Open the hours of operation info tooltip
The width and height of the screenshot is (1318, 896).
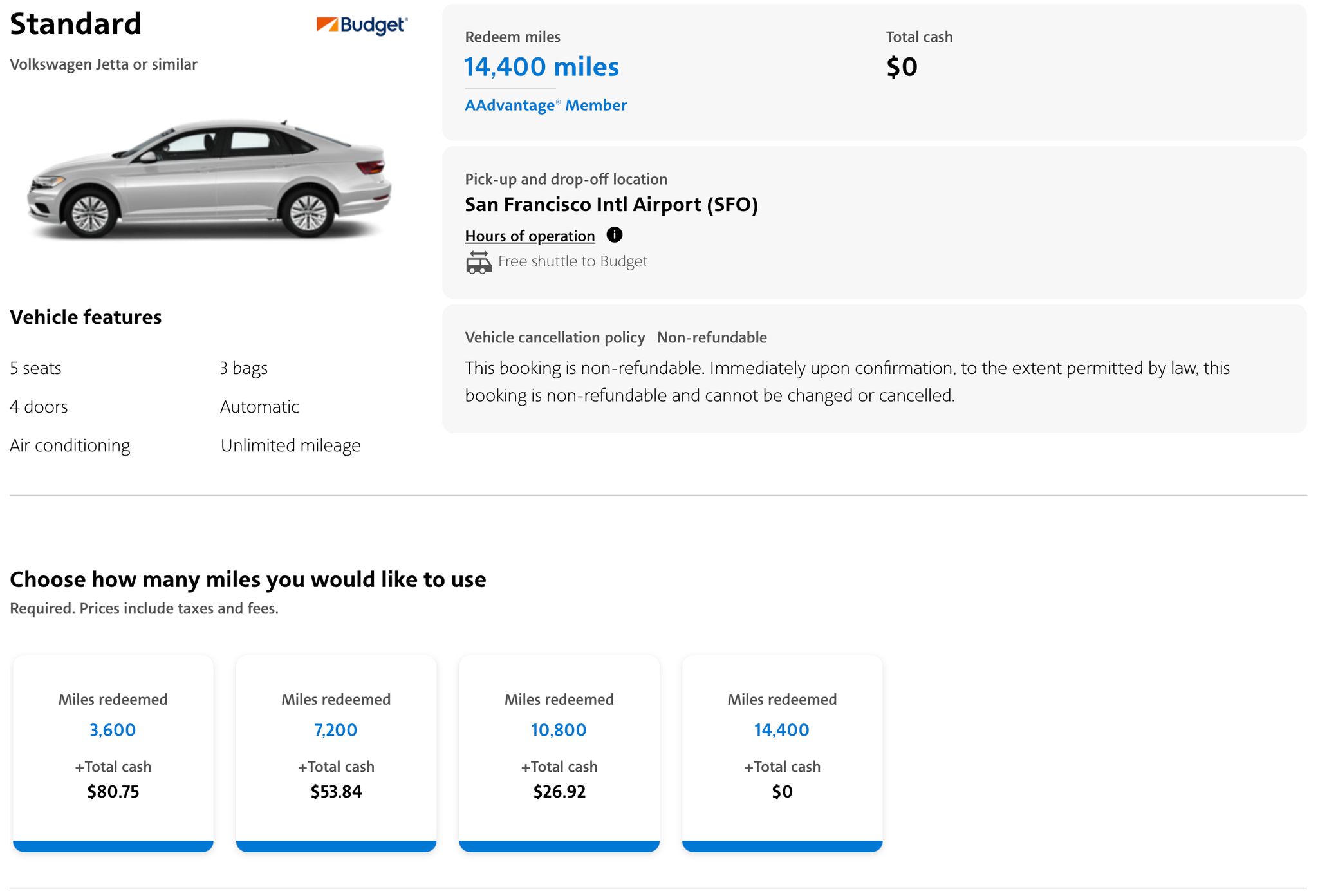tap(615, 236)
